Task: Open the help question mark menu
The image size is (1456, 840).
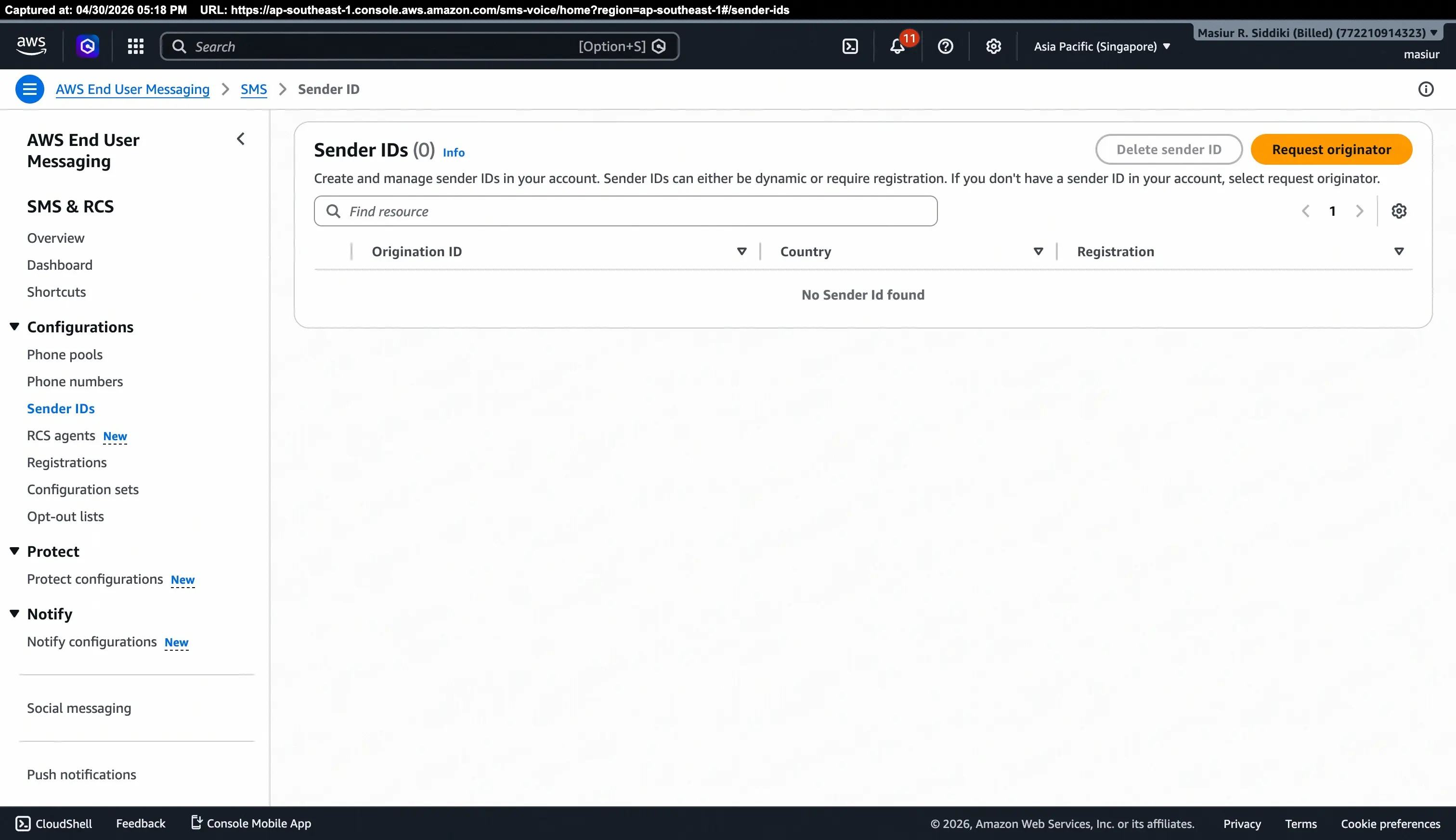Action: tap(946, 46)
